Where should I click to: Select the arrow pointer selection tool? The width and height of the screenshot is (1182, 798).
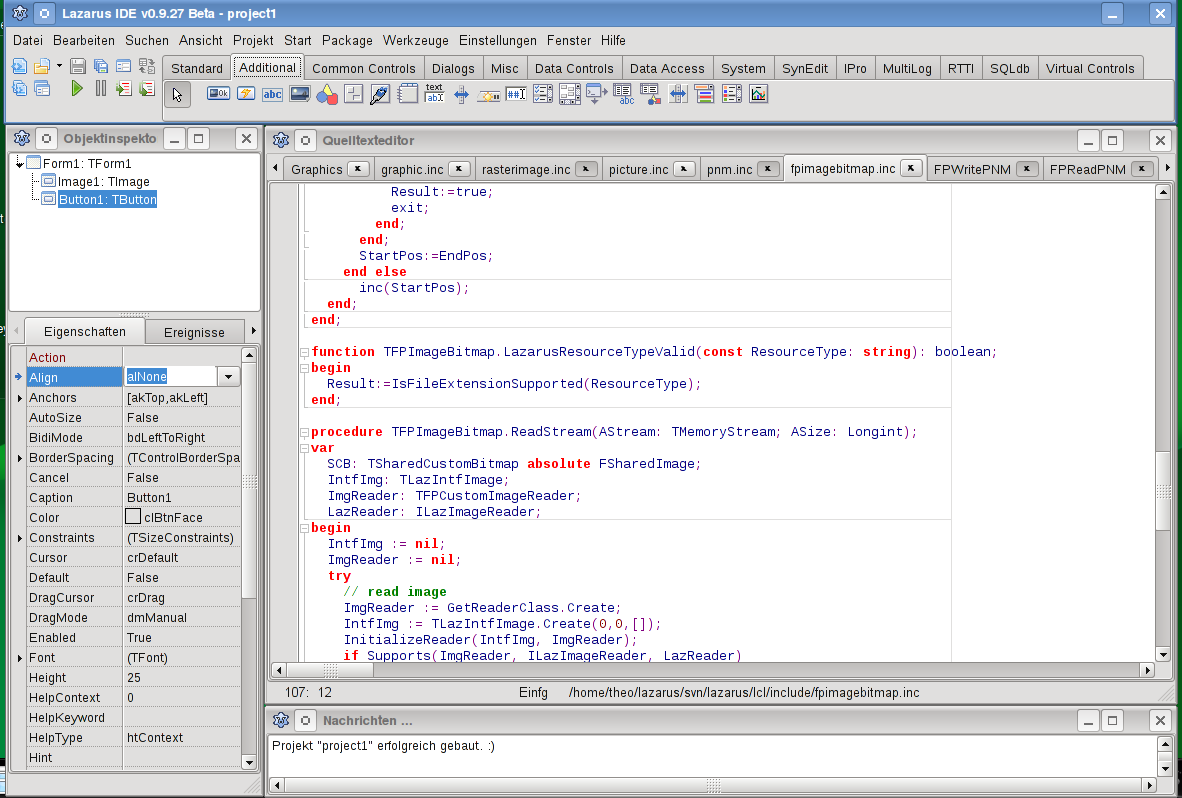pyautogui.click(x=177, y=95)
